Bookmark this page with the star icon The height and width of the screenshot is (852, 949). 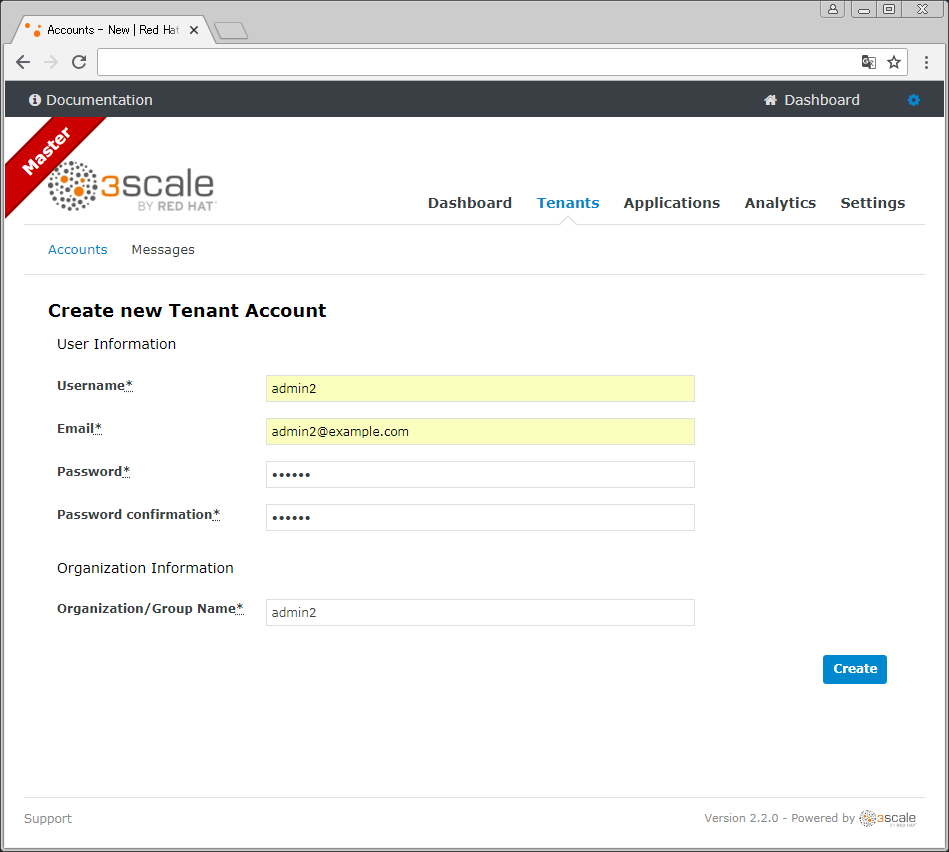coord(894,62)
